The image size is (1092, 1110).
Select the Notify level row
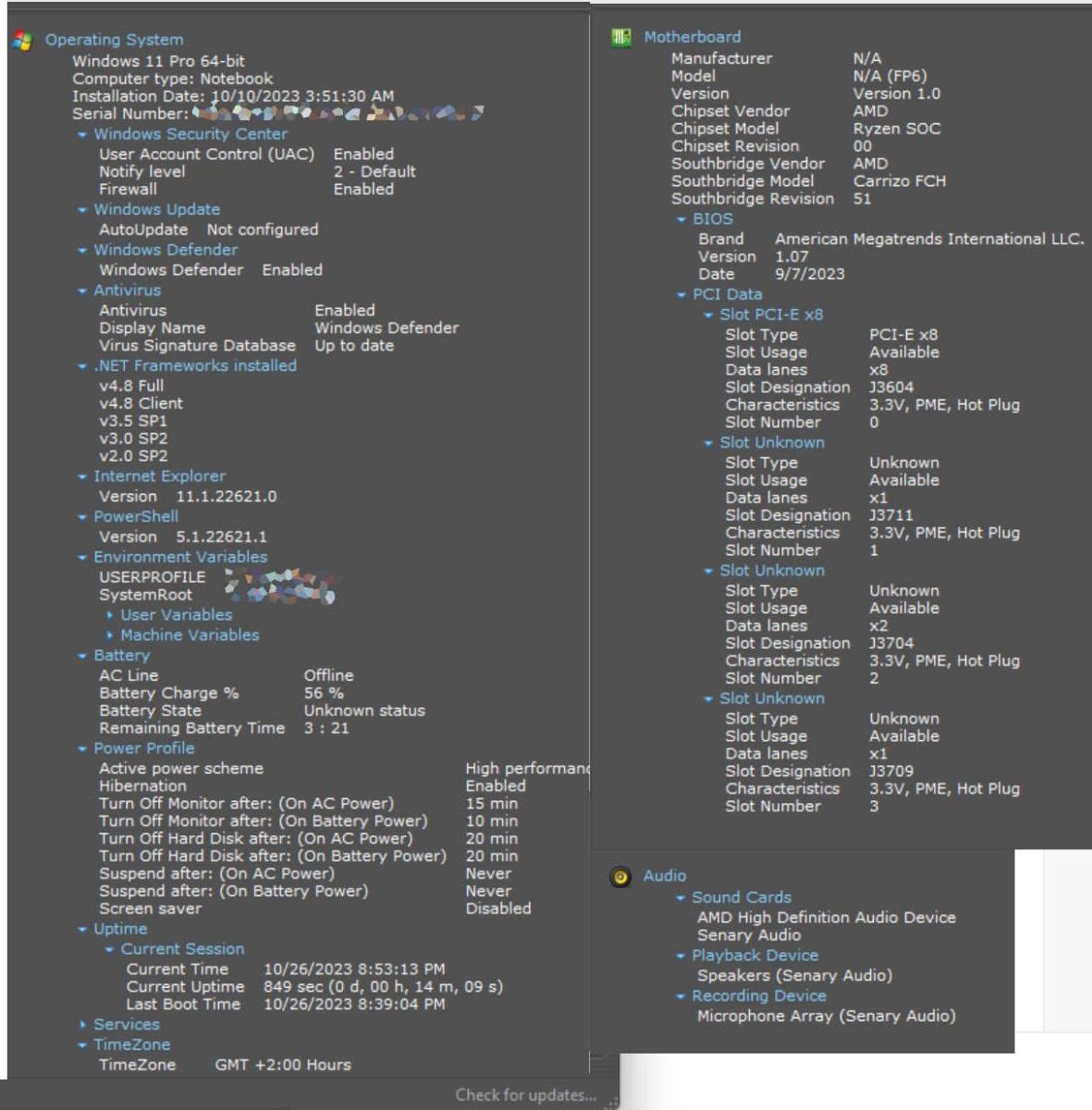click(257, 173)
